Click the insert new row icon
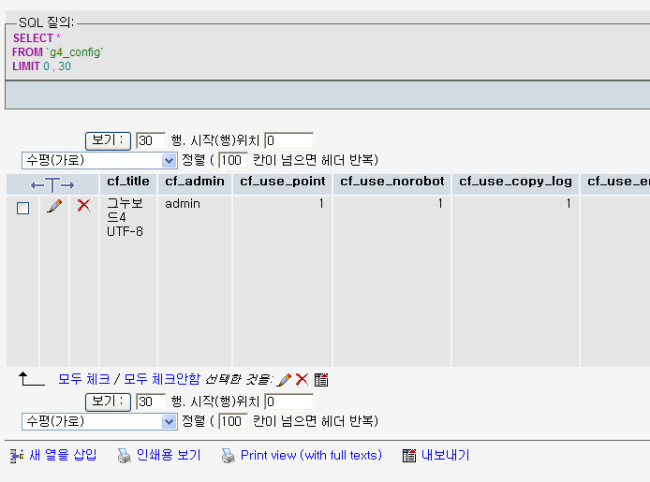650x482 pixels. pyautogui.click(x=17, y=456)
